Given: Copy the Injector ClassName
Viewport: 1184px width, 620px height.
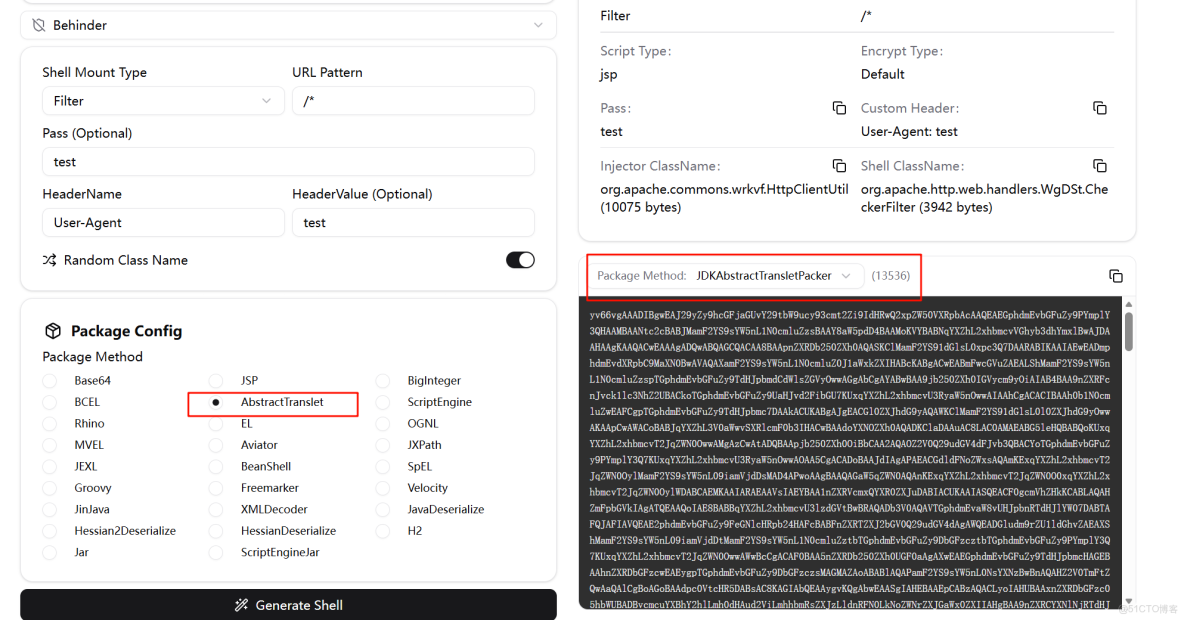Looking at the screenshot, I should [x=839, y=166].
